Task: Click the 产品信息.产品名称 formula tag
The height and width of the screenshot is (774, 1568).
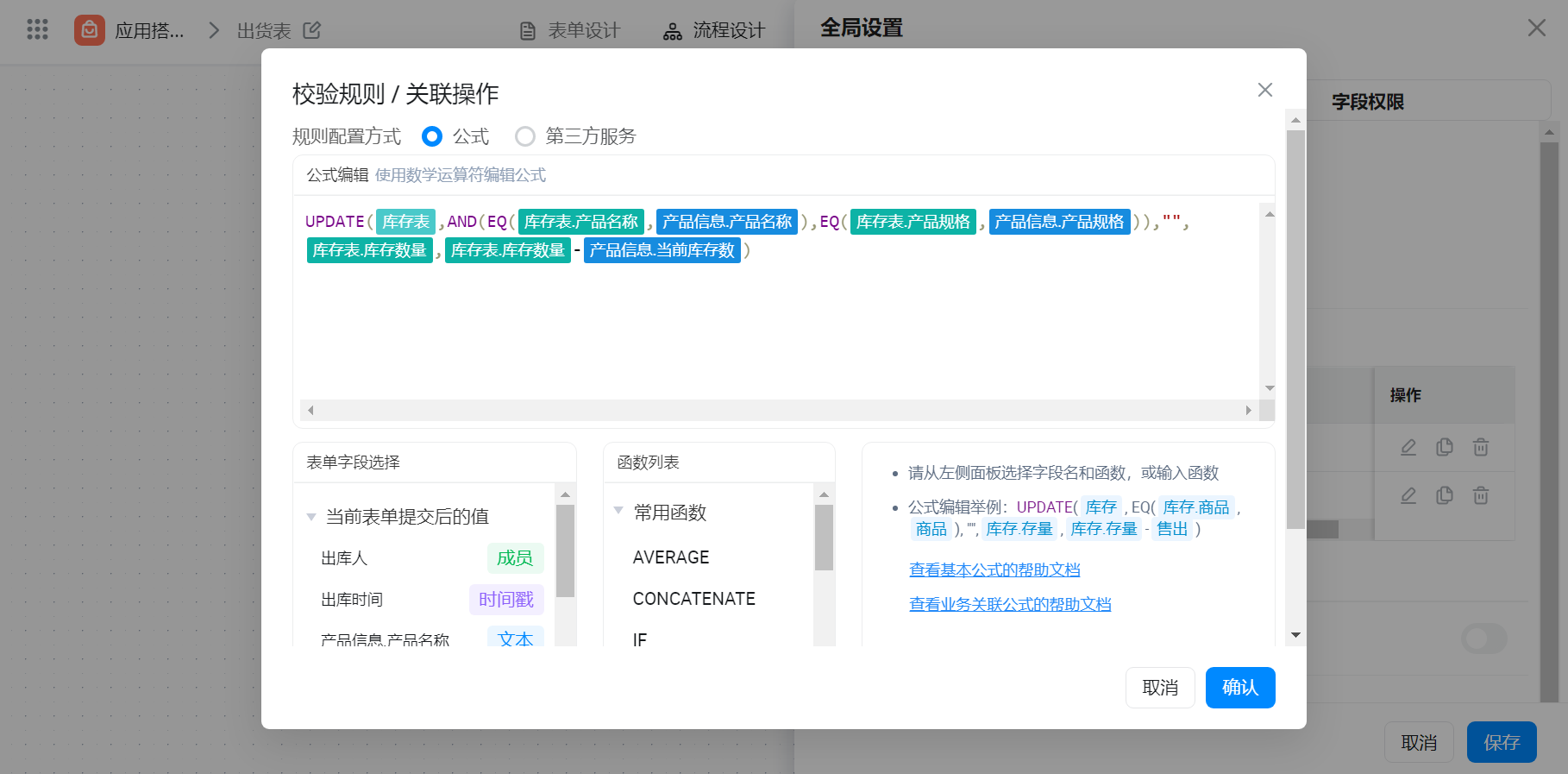Action: click(727, 222)
